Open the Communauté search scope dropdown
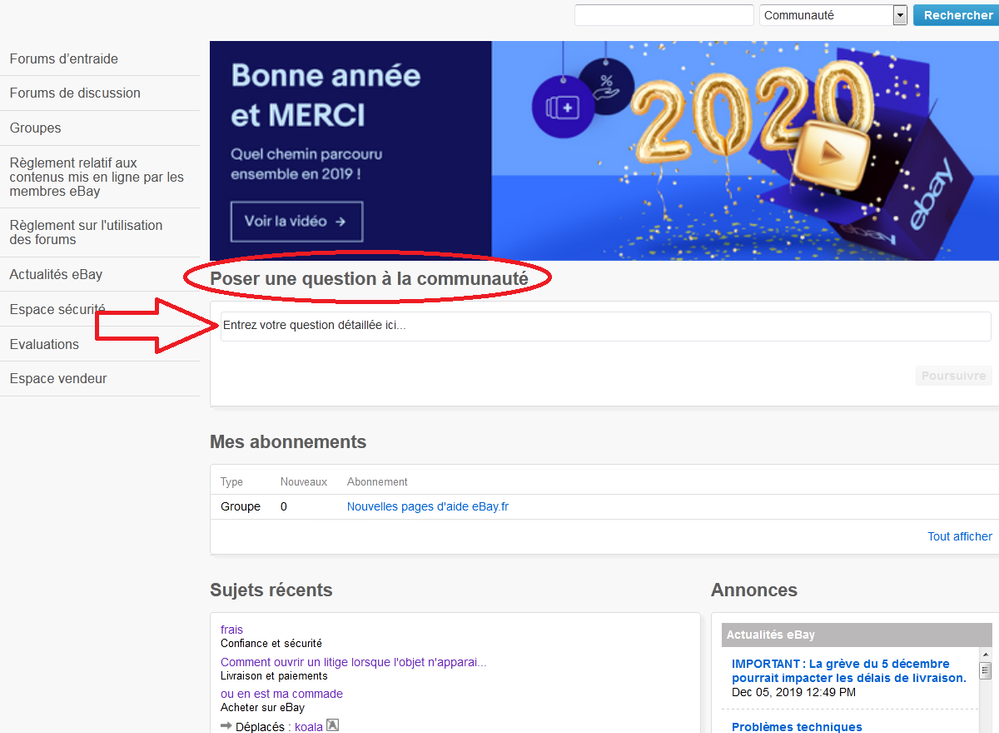Image resolution: width=999 pixels, height=733 pixels. [833, 15]
